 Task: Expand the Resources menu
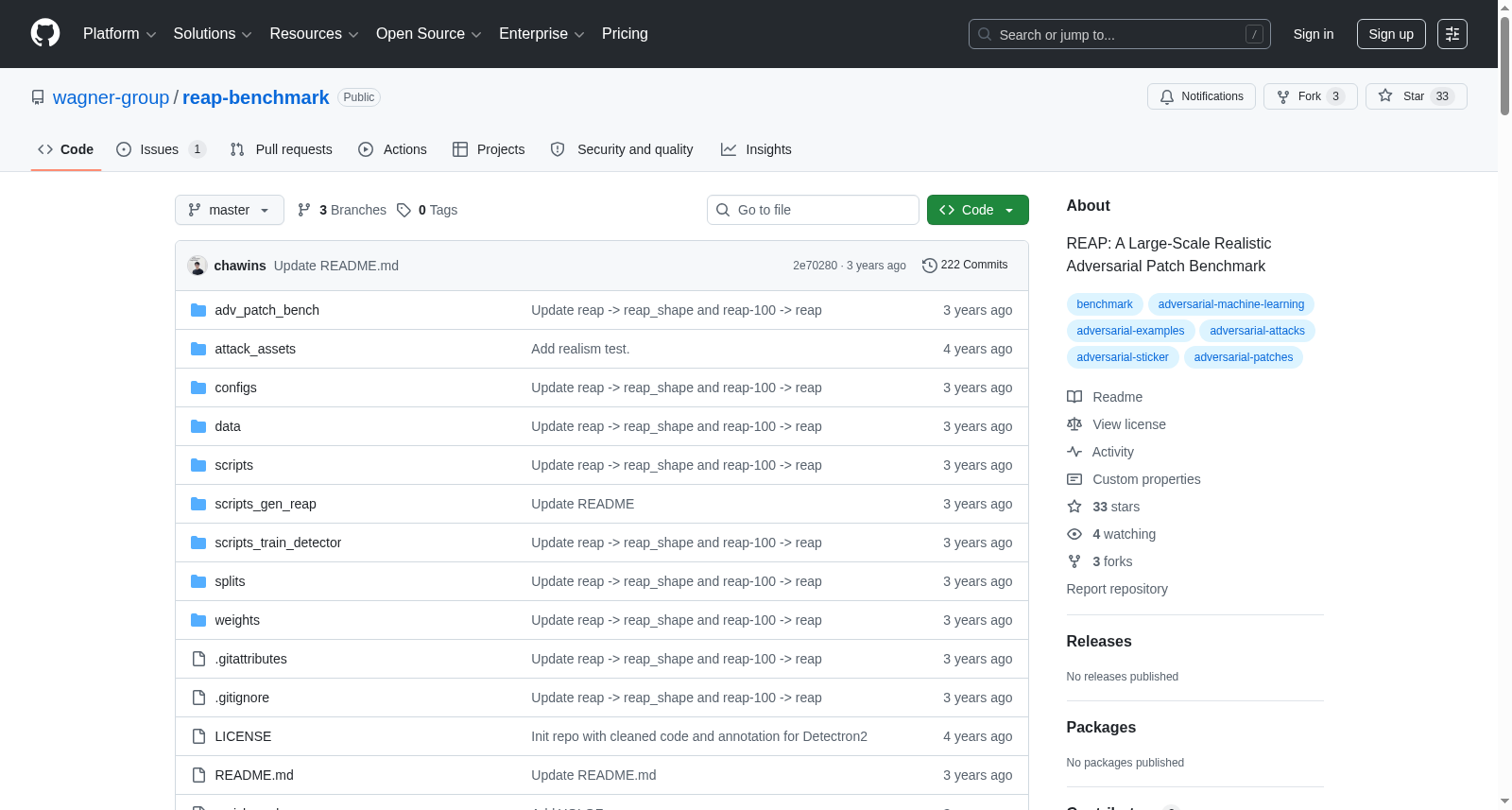(x=314, y=34)
